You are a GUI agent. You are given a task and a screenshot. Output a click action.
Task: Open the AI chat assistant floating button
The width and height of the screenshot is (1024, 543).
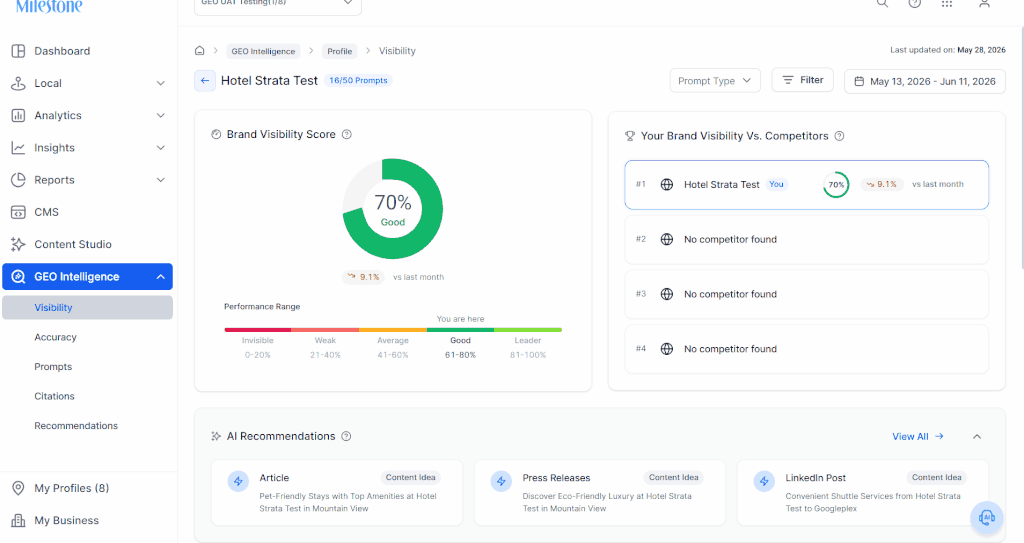point(987,518)
